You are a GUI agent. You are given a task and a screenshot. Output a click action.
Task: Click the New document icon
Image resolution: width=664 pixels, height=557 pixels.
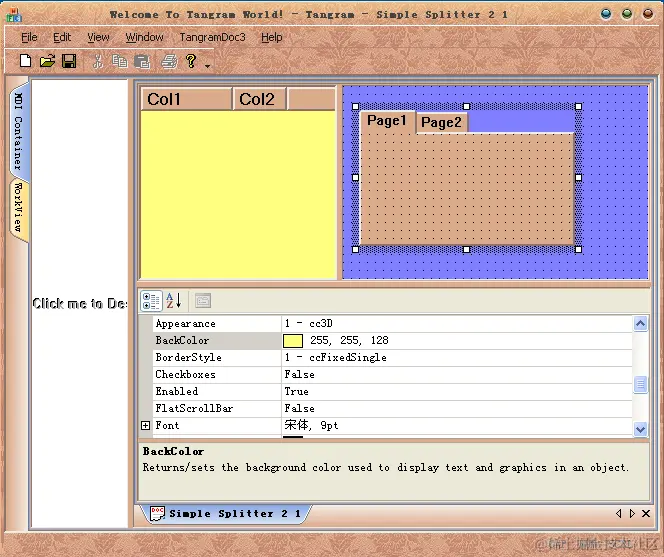coord(25,61)
